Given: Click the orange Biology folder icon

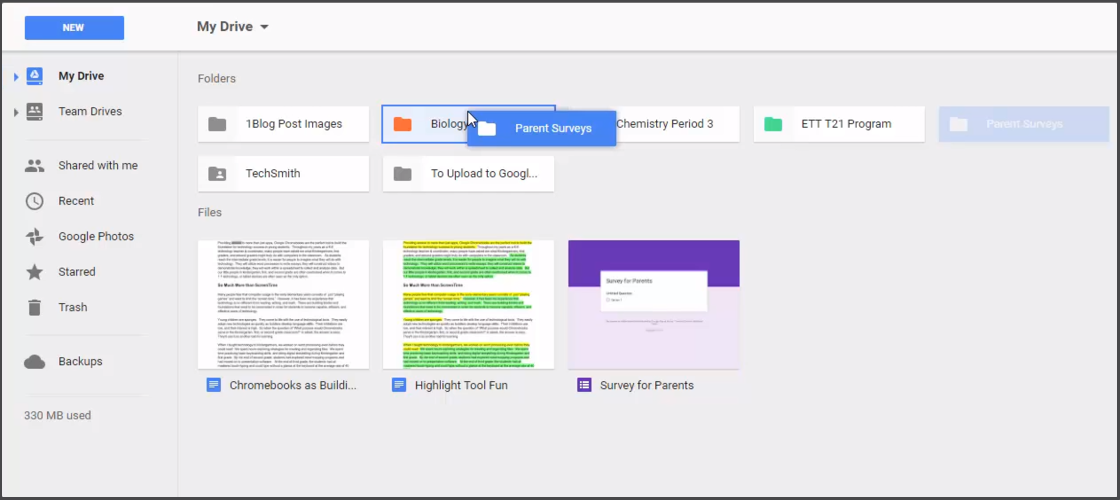Looking at the screenshot, I should click(x=403, y=124).
